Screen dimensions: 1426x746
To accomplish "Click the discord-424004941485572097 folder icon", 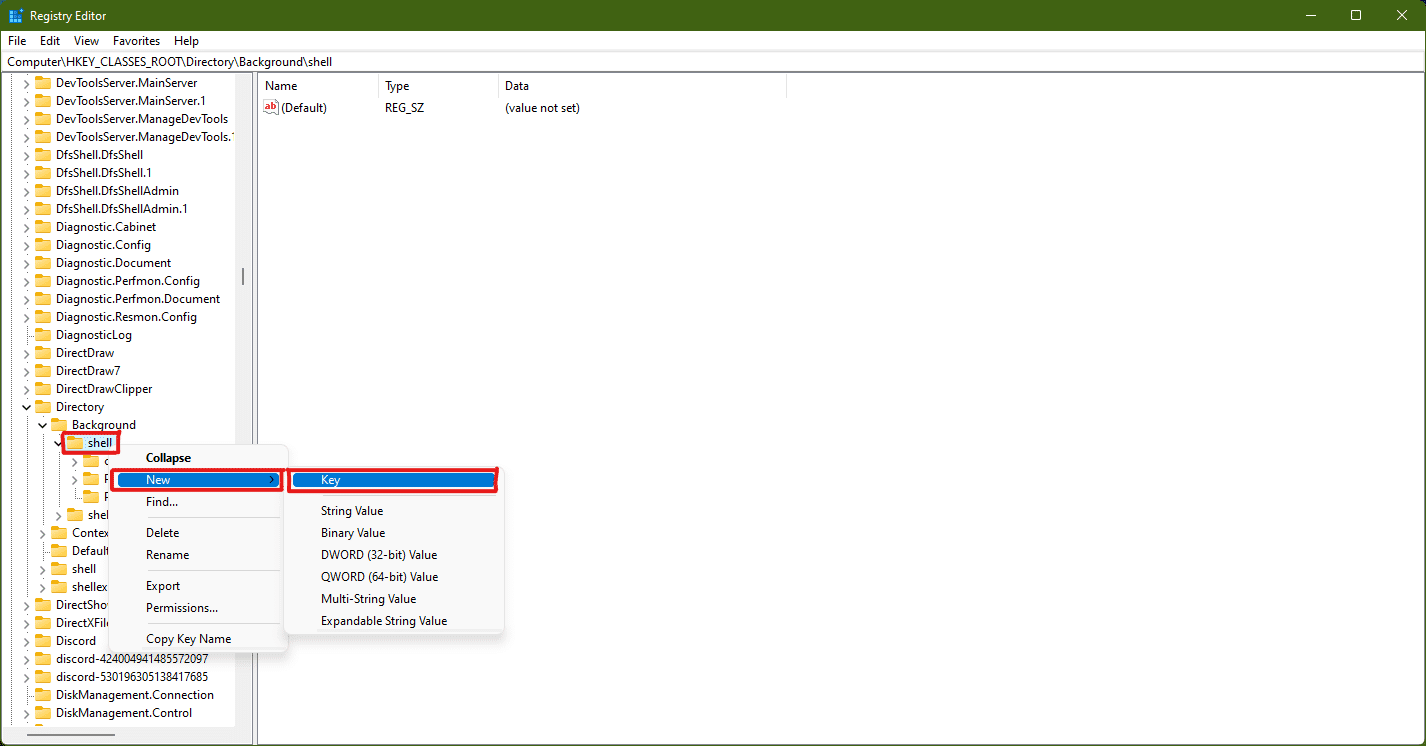I will point(44,658).
